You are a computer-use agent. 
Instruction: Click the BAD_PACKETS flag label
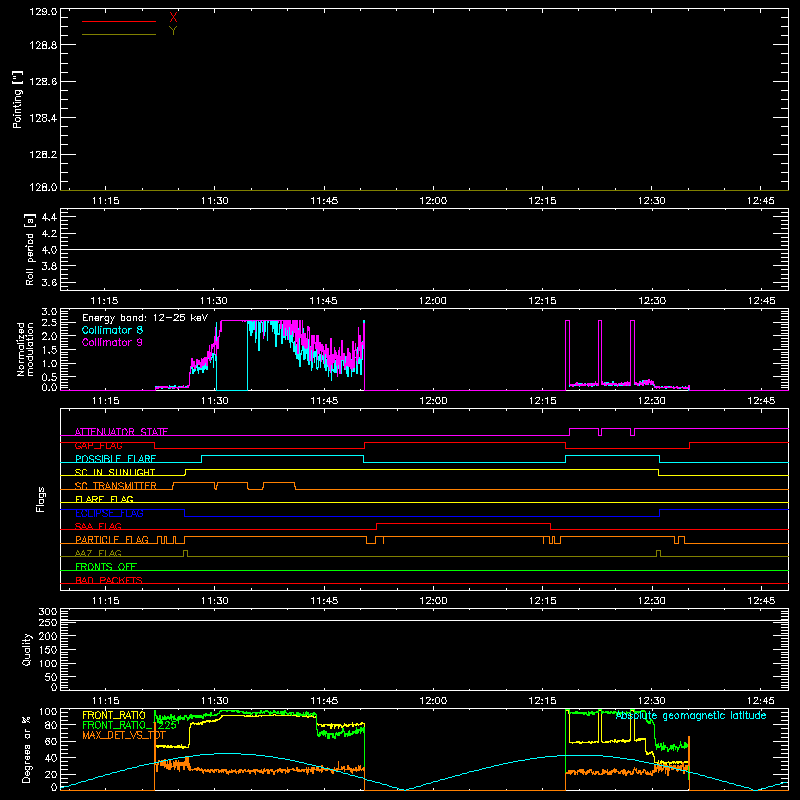click(109, 581)
